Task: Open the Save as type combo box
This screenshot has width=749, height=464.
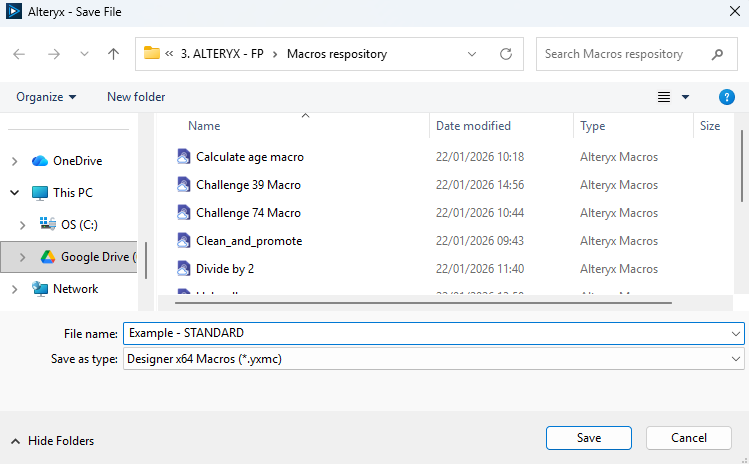Action: (434, 358)
